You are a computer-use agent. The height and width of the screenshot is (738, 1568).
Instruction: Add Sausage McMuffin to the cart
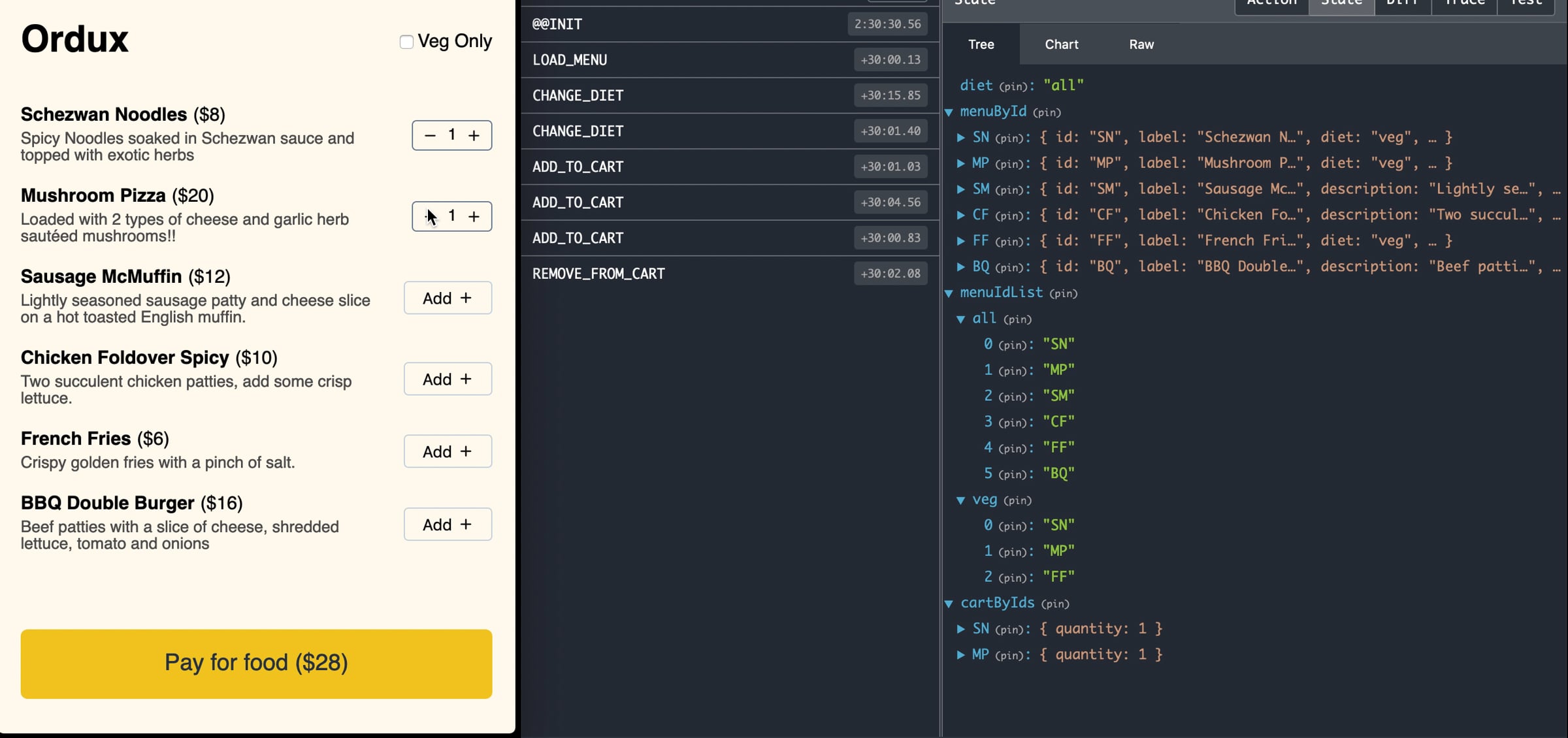coord(448,298)
